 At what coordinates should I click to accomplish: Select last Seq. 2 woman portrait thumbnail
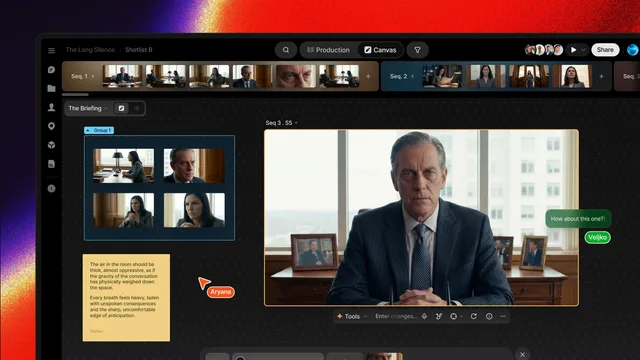(x=572, y=76)
